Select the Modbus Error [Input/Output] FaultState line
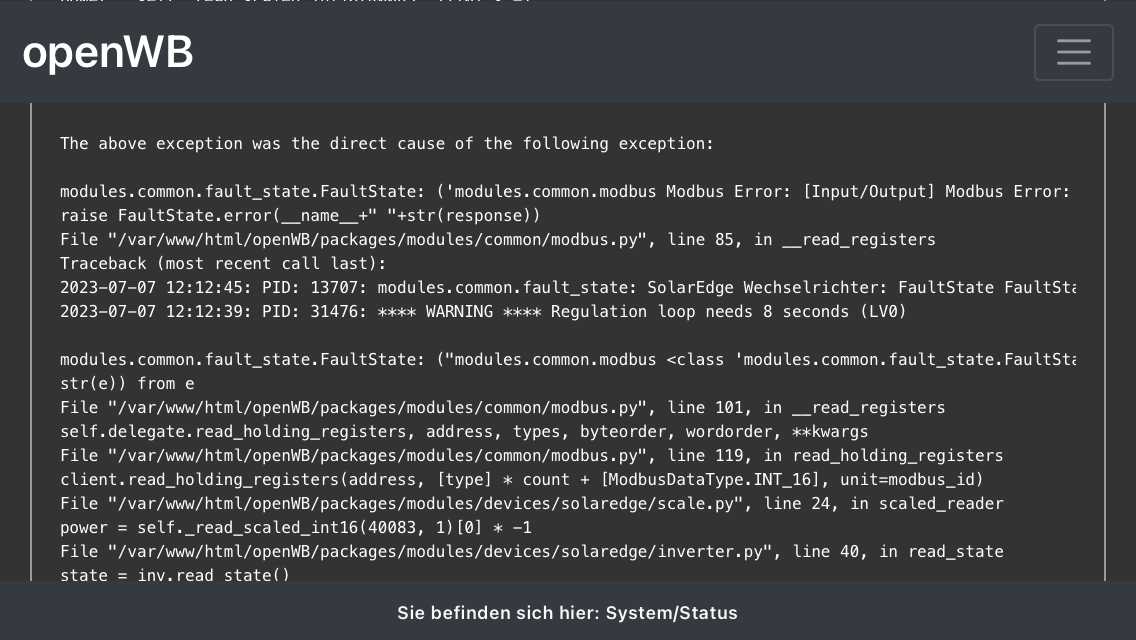This screenshot has height=640, width=1136. [565, 192]
